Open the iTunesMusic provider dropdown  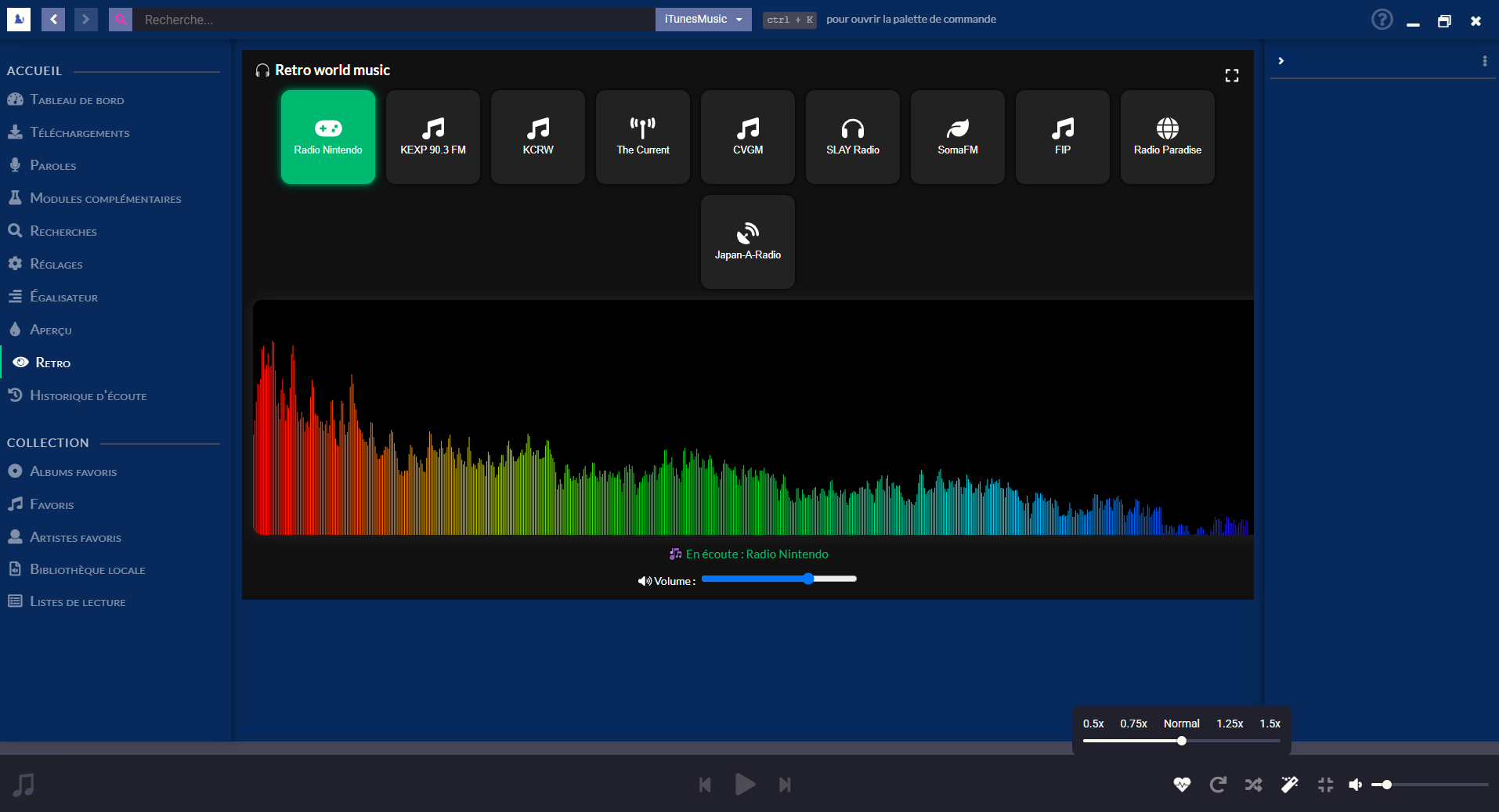tap(703, 20)
